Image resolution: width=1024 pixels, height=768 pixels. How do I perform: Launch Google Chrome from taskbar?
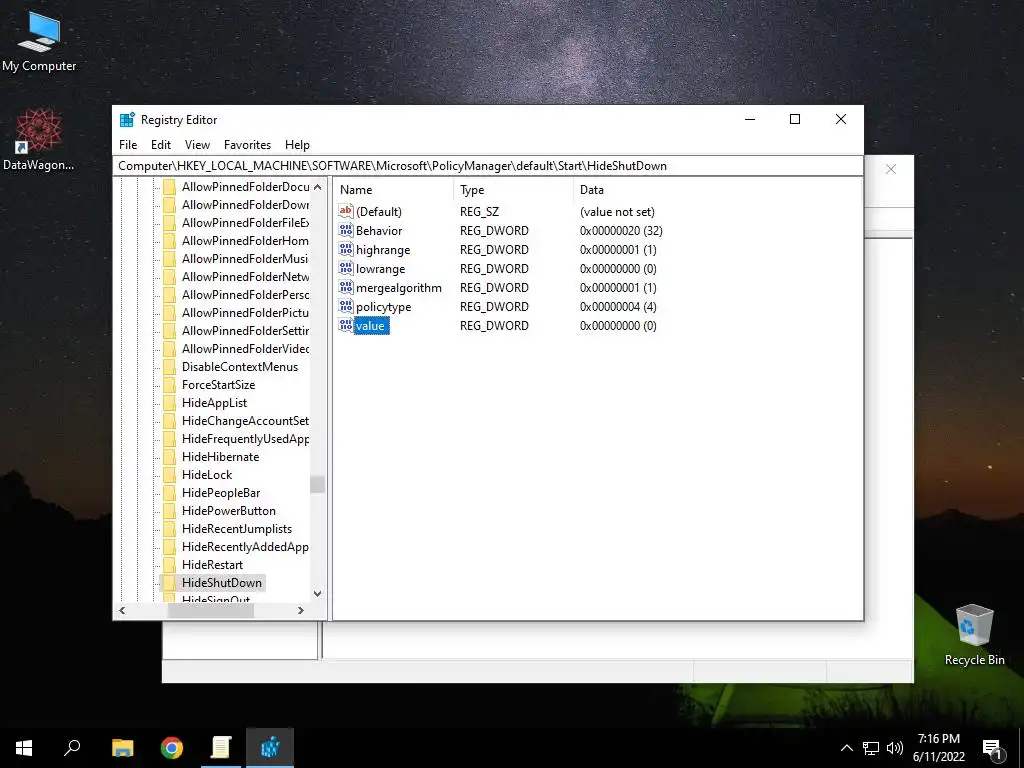pyautogui.click(x=172, y=748)
